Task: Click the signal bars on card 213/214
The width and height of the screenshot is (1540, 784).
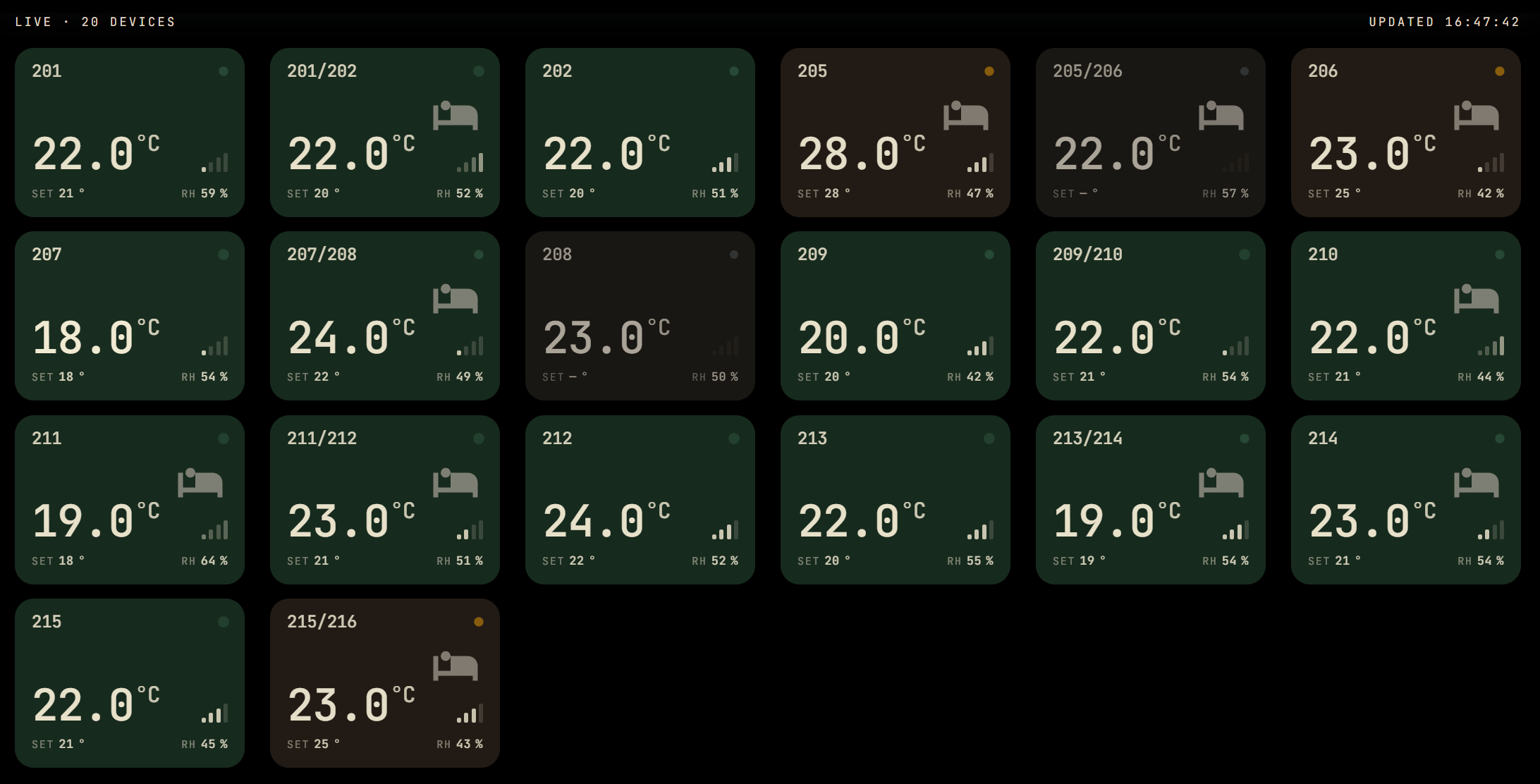Action: pyautogui.click(x=1235, y=530)
